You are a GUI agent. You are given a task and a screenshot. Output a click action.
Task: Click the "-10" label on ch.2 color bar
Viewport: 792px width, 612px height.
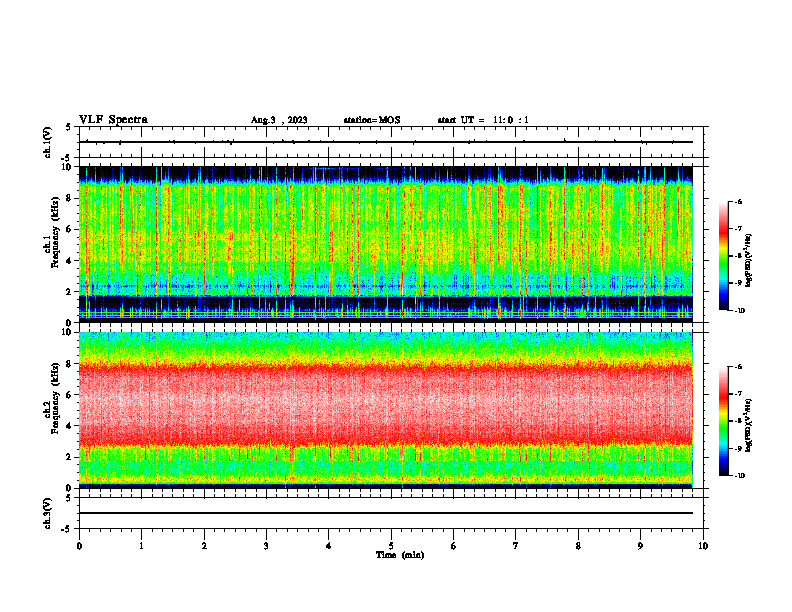tap(739, 476)
